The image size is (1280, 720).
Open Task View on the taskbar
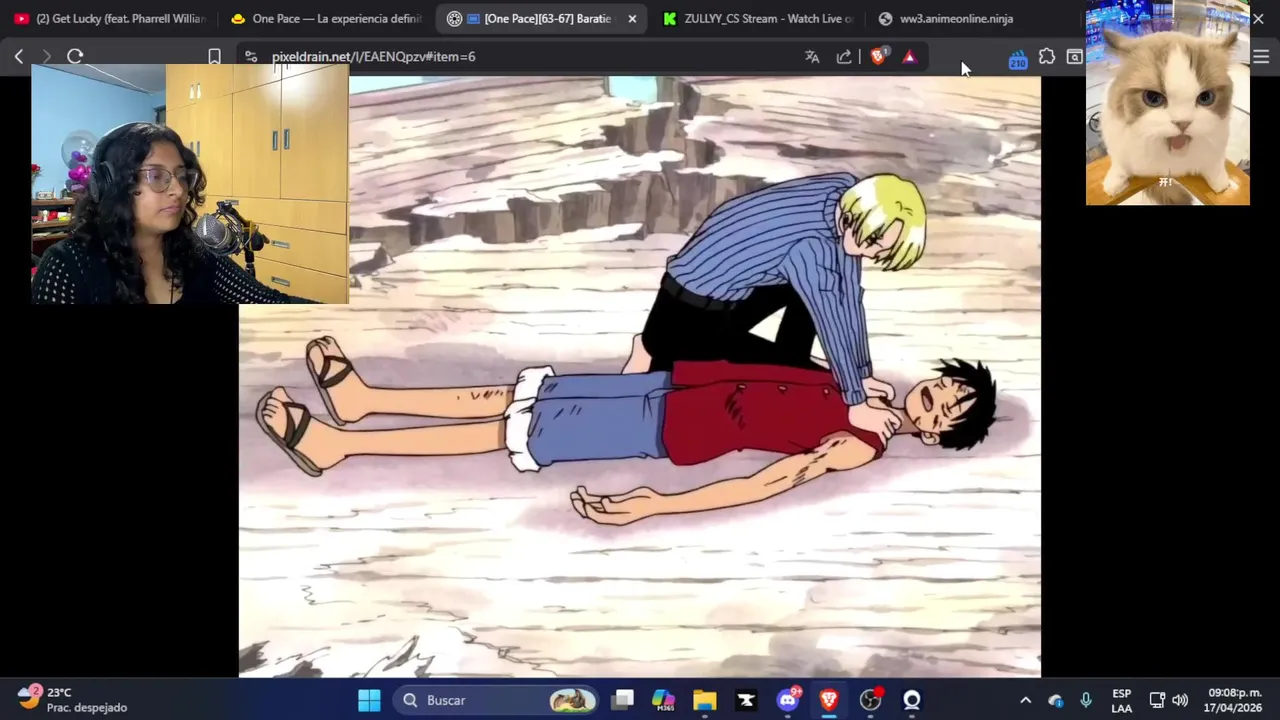coord(623,700)
